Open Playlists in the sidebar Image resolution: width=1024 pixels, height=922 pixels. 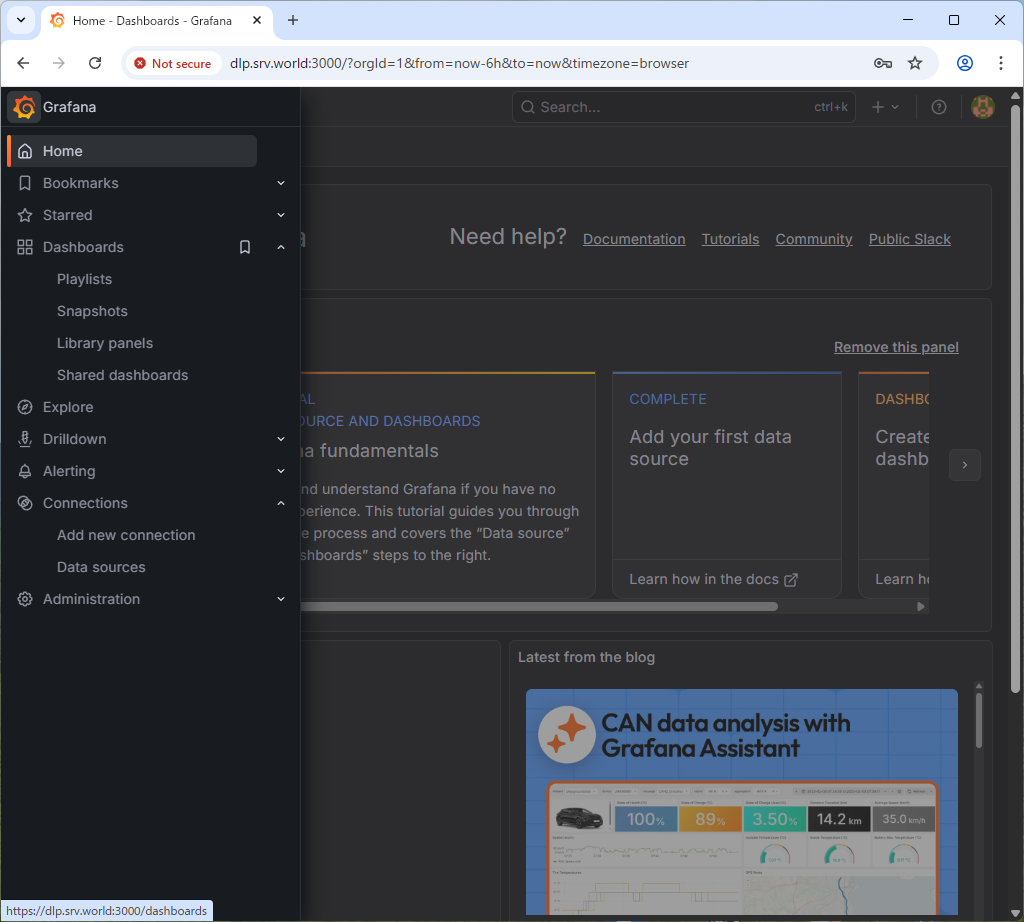click(84, 279)
